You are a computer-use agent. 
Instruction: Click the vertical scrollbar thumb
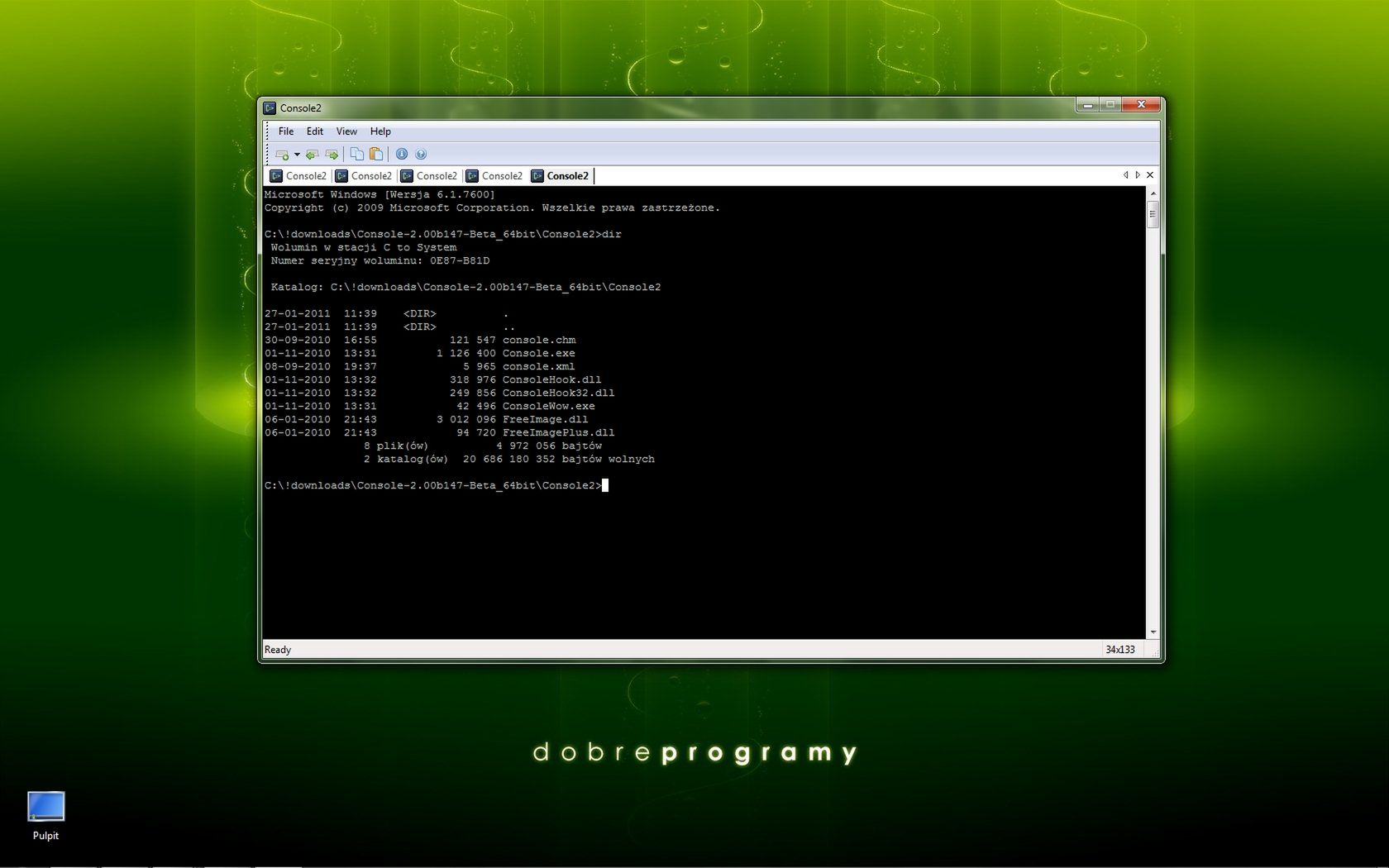pos(1153,214)
